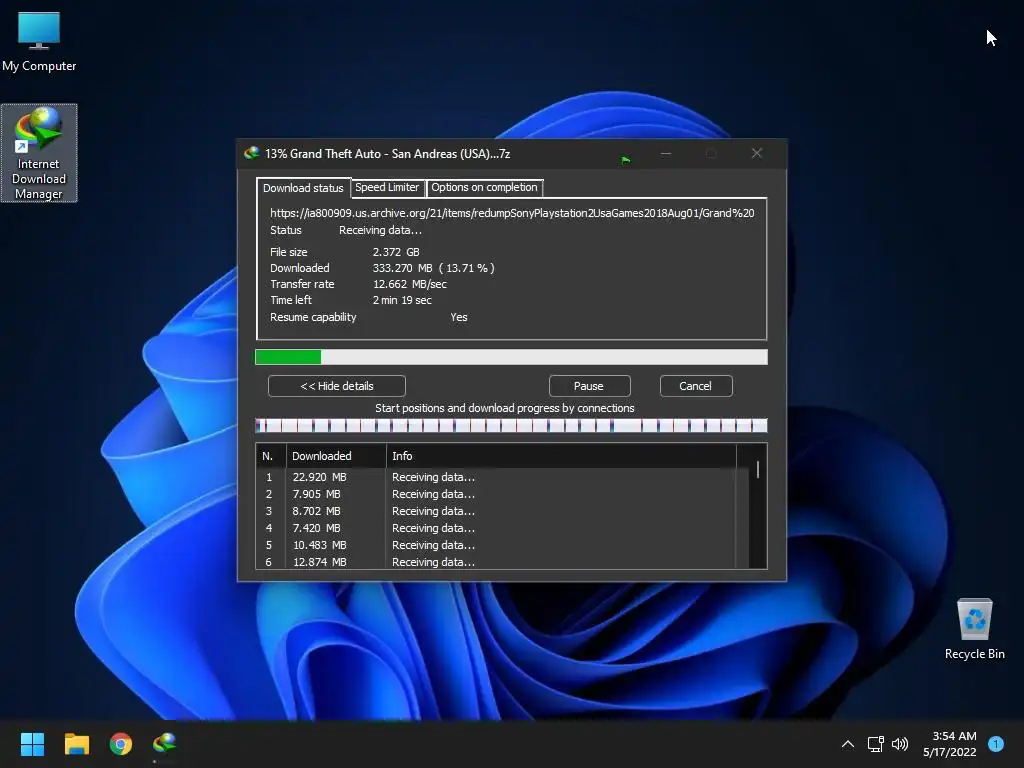Open Options on completion tab

click(x=485, y=187)
